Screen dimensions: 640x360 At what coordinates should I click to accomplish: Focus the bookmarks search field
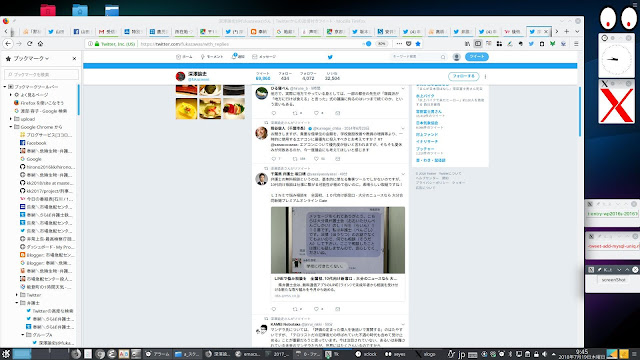coord(41,74)
